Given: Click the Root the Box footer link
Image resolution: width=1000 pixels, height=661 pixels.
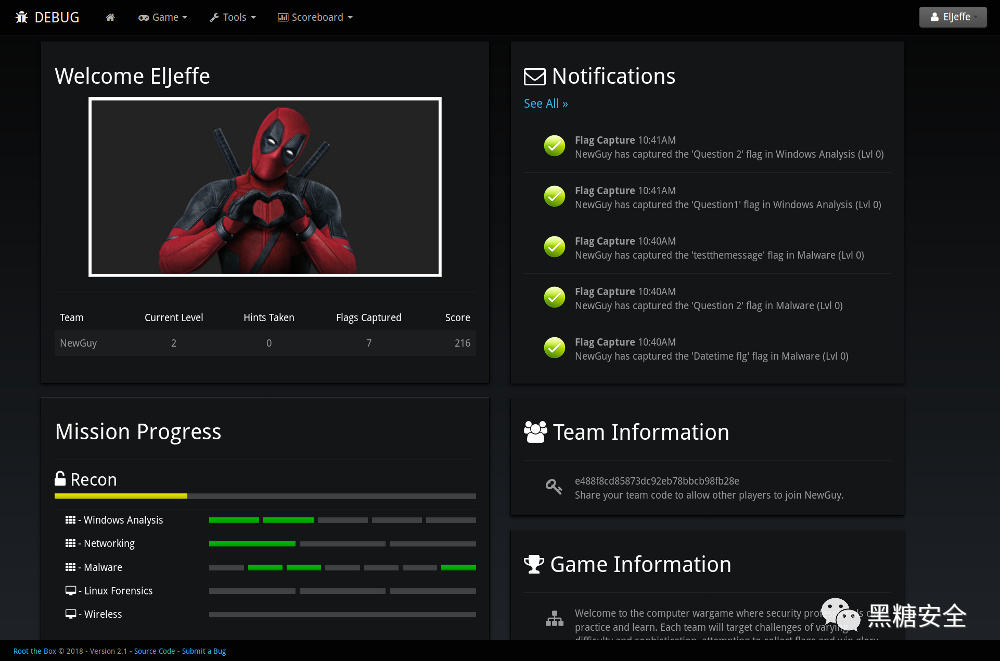Looking at the screenshot, I should coord(34,651).
